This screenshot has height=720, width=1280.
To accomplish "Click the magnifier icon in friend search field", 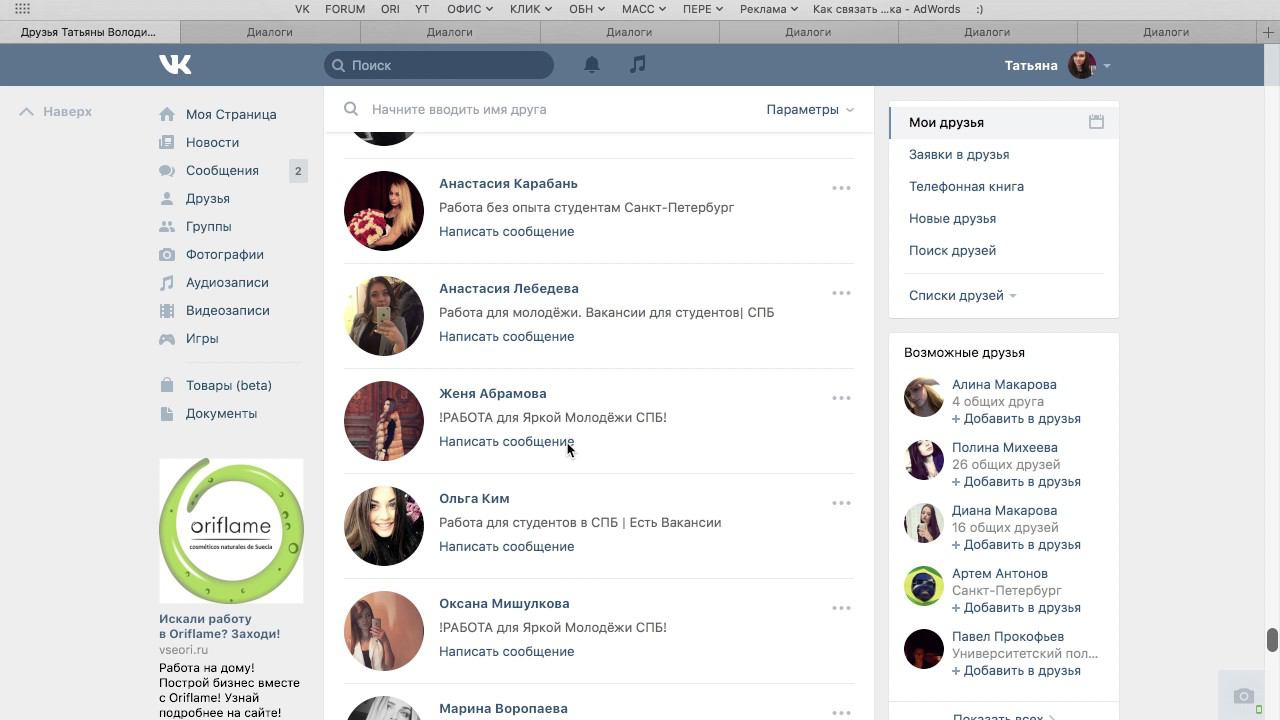I will point(351,109).
